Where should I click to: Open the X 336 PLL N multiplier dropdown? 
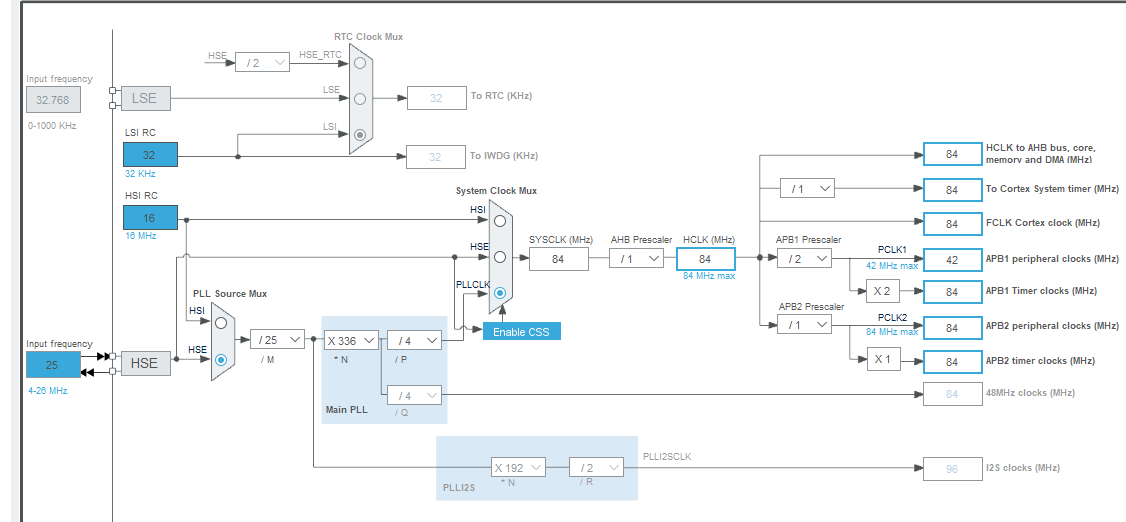350,340
